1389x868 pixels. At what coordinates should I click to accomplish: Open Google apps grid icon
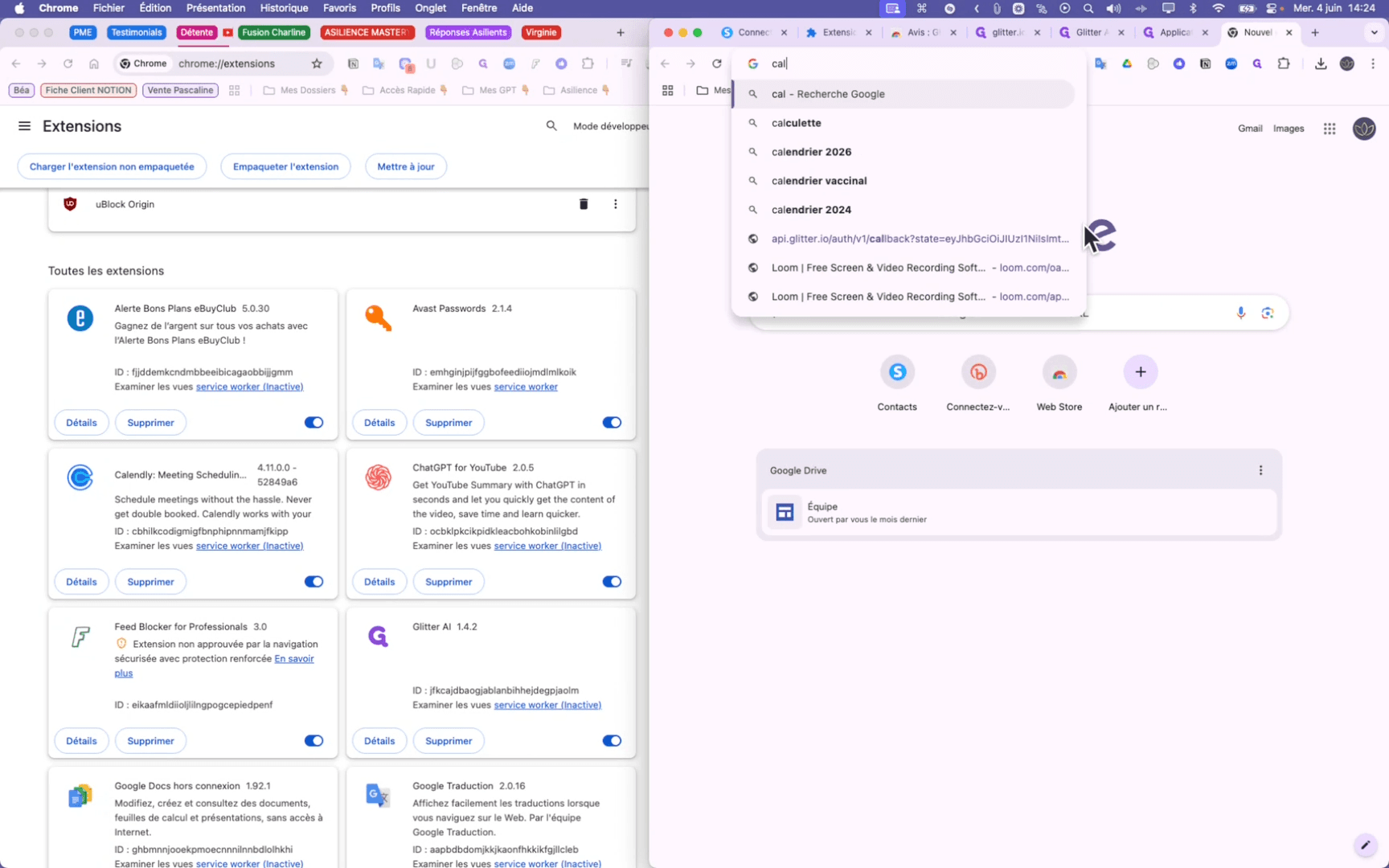point(1330,129)
